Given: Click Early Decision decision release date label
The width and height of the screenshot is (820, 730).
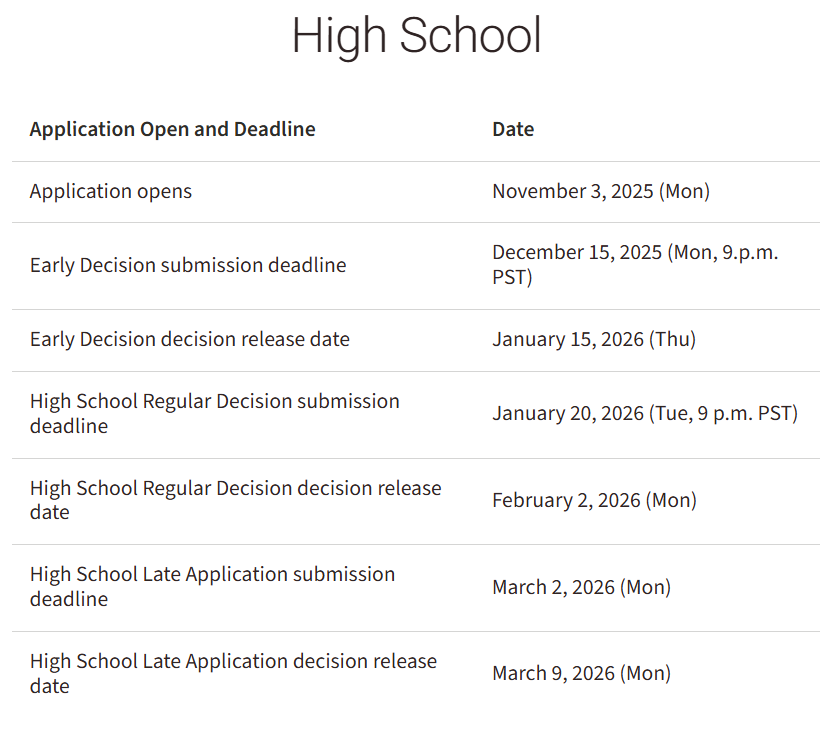Looking at the screenshot, I should (x=190, y=339).
